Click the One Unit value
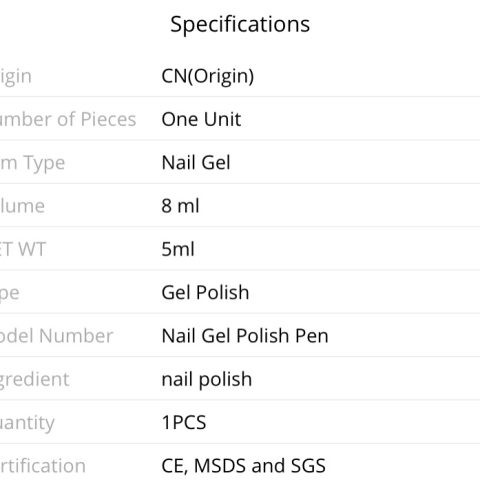Screen dimensions: 480x480 pyautogui.click(x=201, y=119)
